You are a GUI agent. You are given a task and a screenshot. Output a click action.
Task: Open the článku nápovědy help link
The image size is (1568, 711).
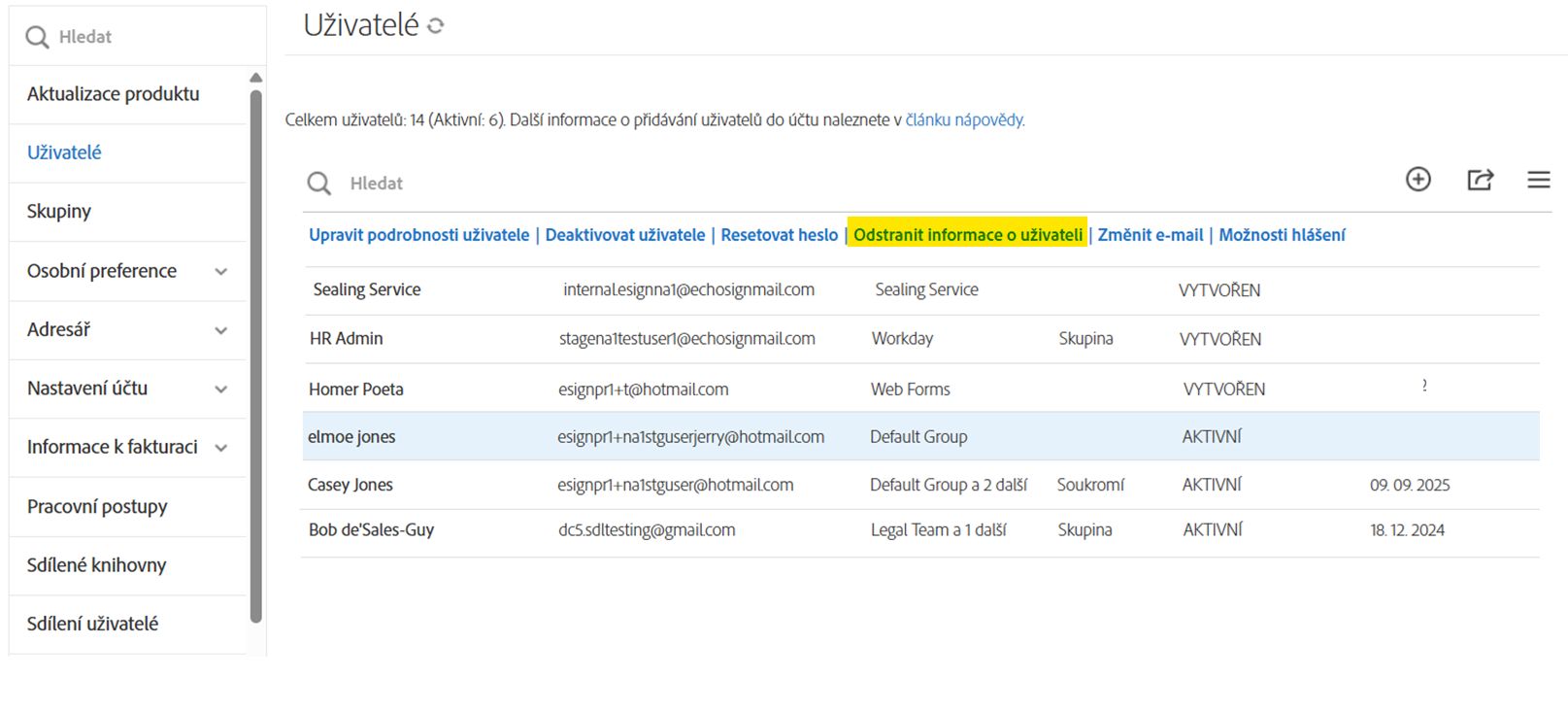(964, 120)
